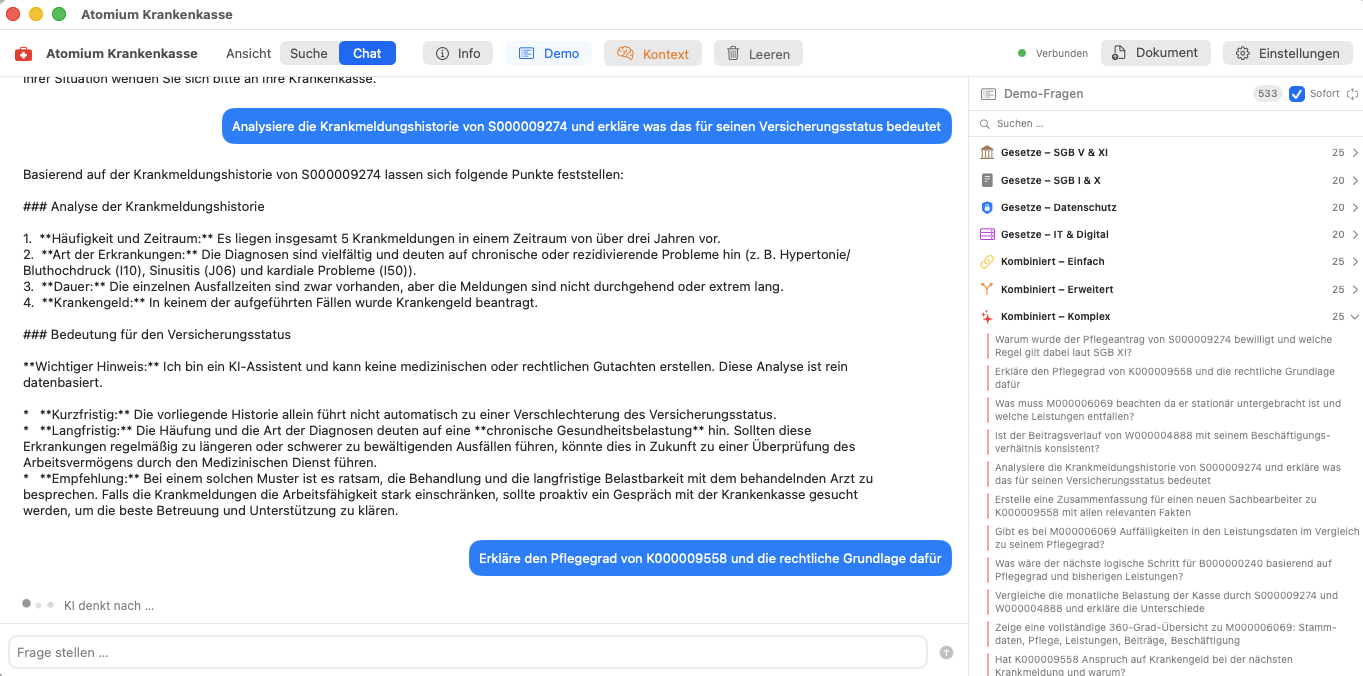
Task: Click the green fullscreen window button
Action: [59, 14]
